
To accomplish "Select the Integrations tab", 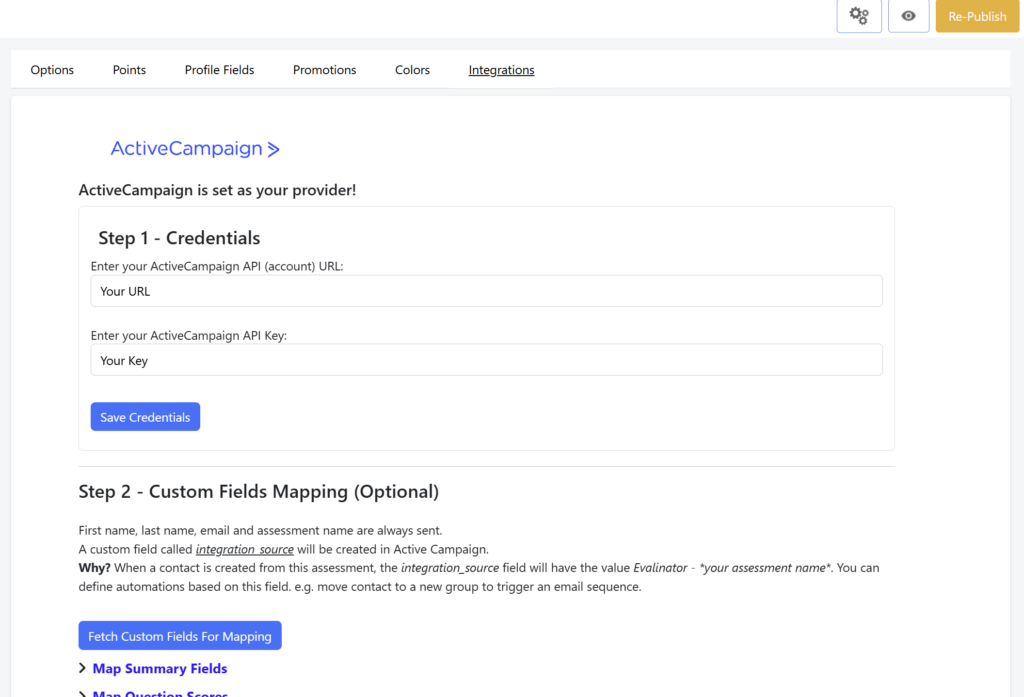I will [x=502, y=70].
